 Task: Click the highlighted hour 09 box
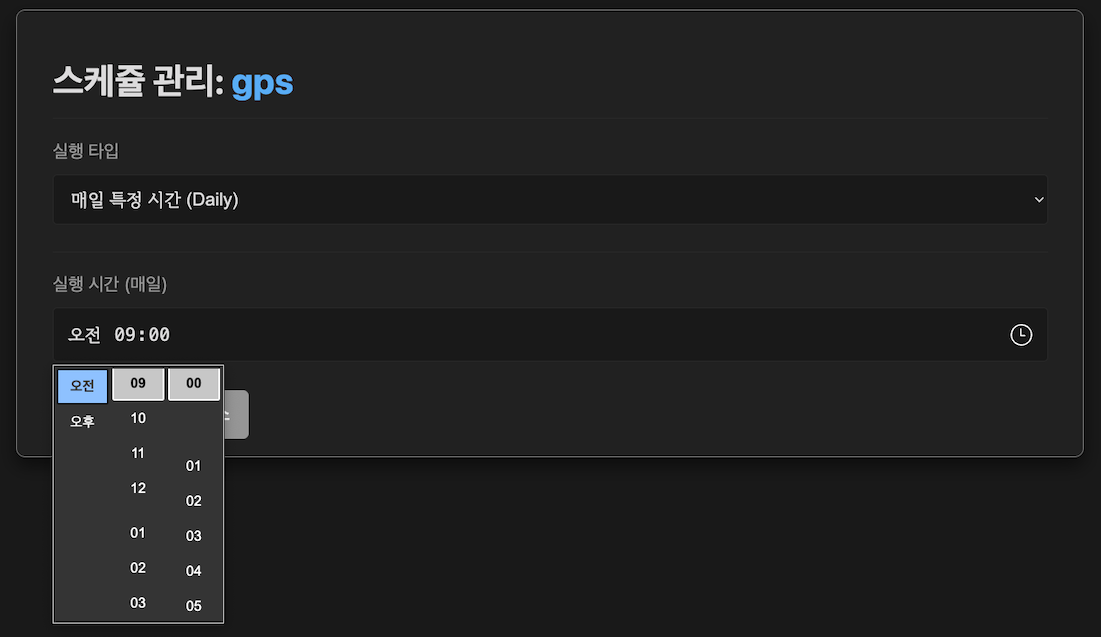137,383
